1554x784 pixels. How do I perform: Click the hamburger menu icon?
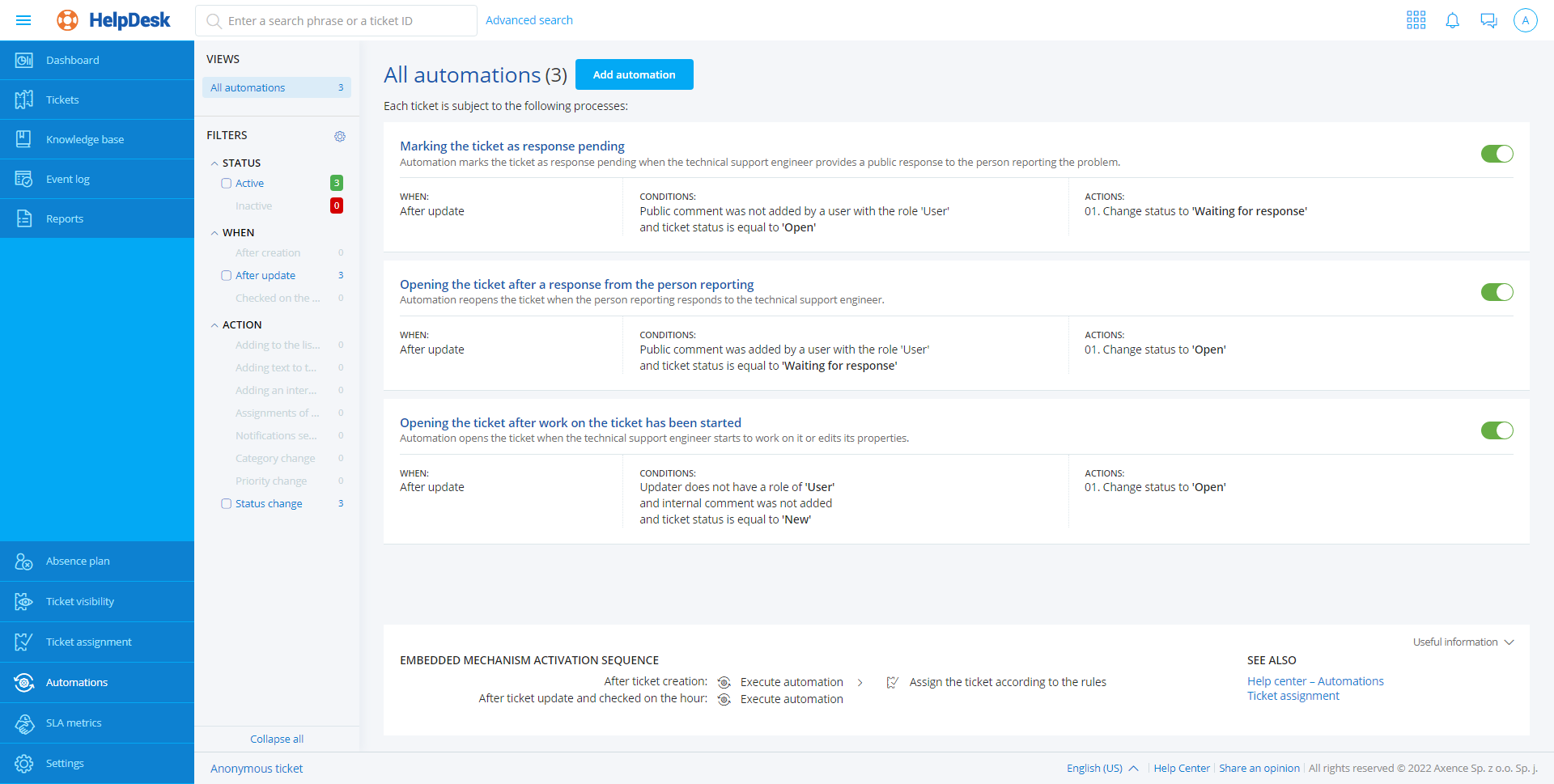pos(23,20)
